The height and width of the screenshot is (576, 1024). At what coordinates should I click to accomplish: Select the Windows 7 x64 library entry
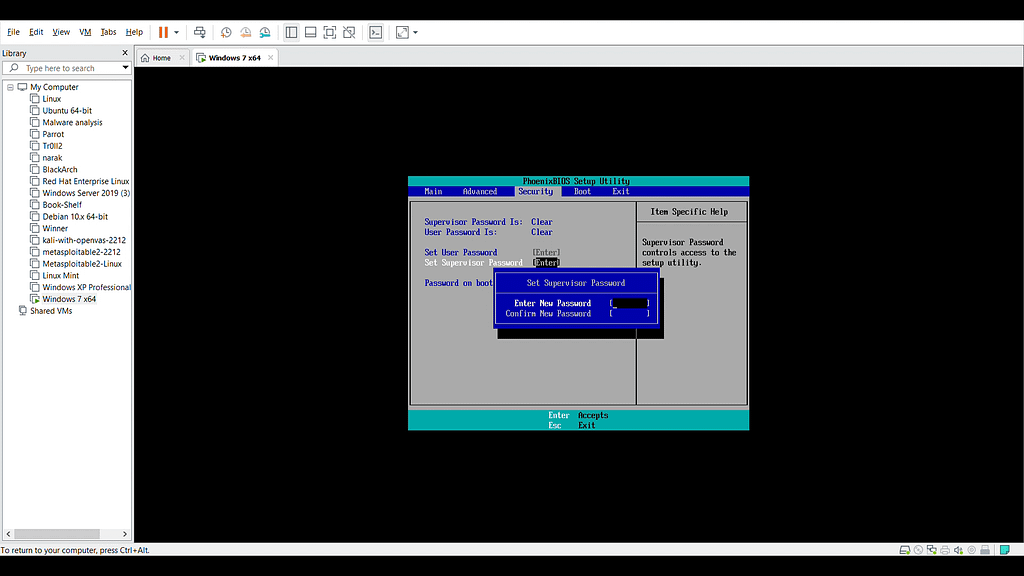[x=69, y=298]
